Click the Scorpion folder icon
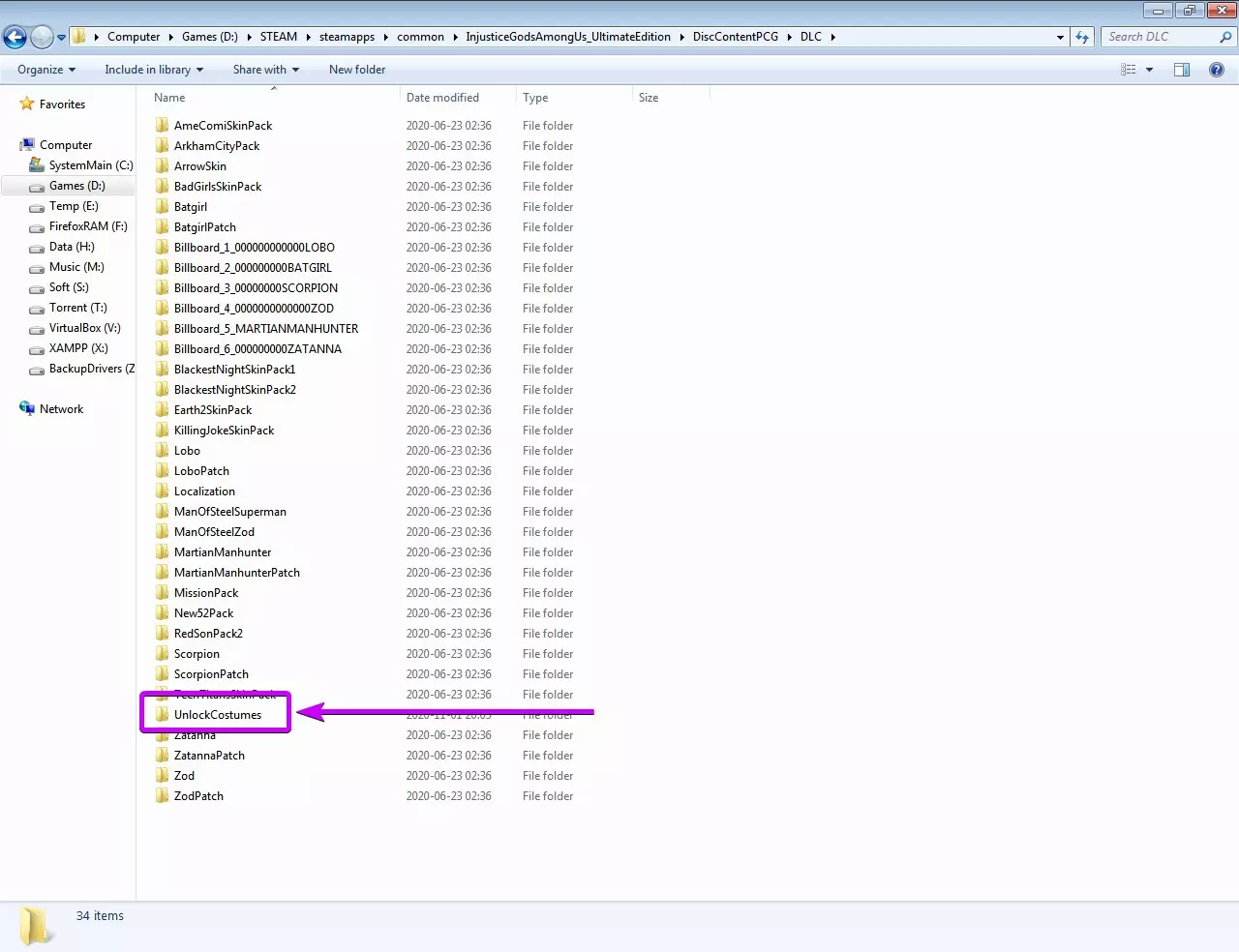The width and height of the screenshot is (1239, 952). 162,654
